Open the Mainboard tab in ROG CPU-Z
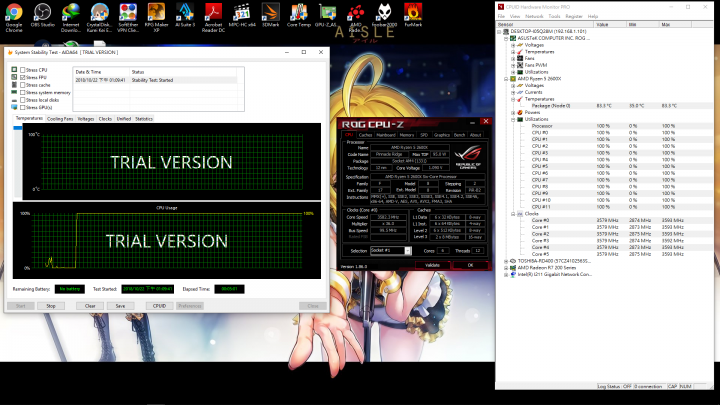The image size is (720, 405). [386, 135]
